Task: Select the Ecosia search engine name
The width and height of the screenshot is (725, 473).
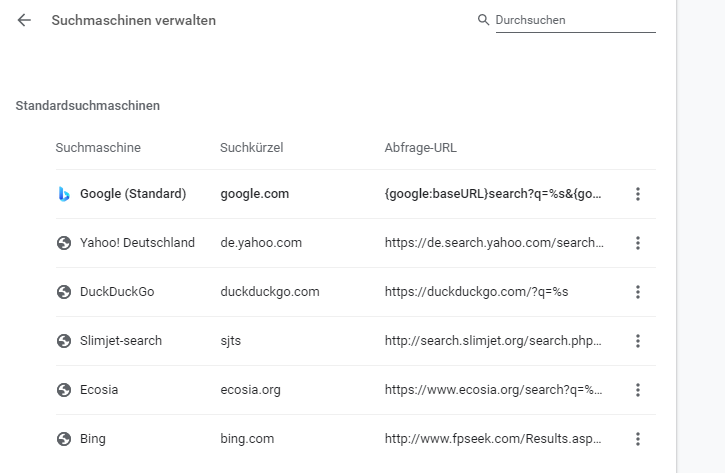Action: tap(99, 390)
